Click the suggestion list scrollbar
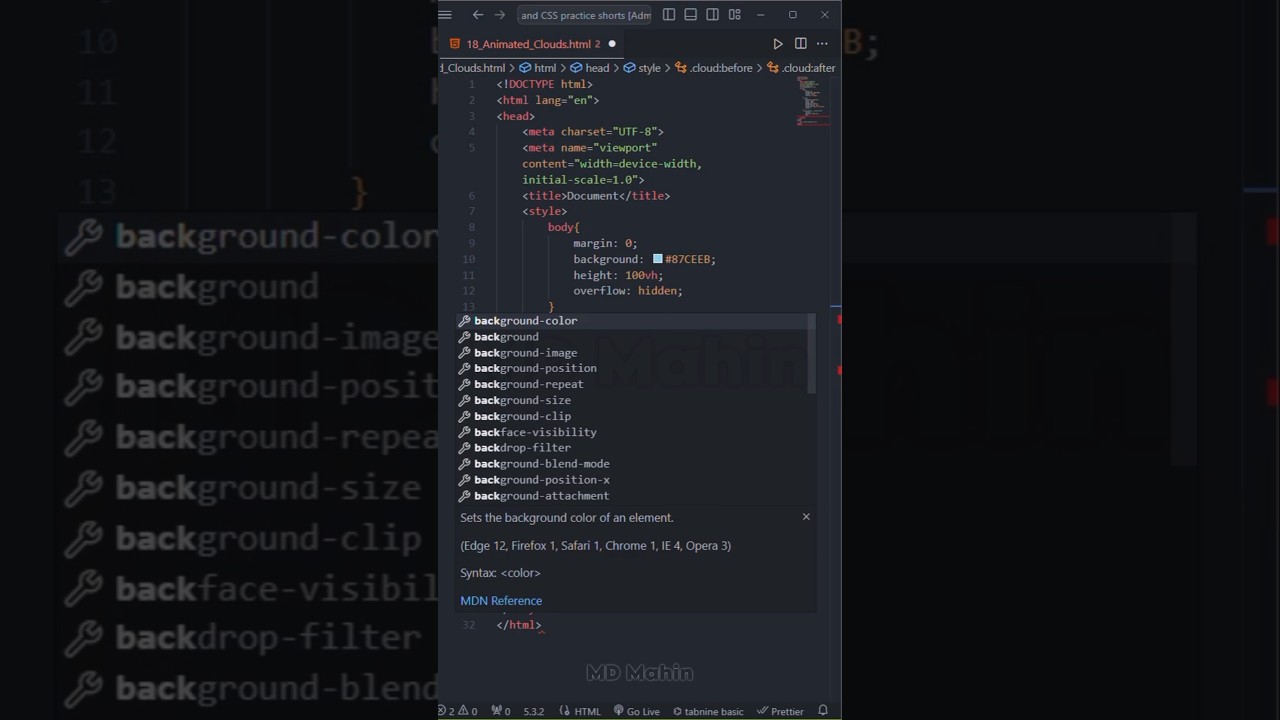Screen dimensions: 1280x720 [x=812, y=355]
